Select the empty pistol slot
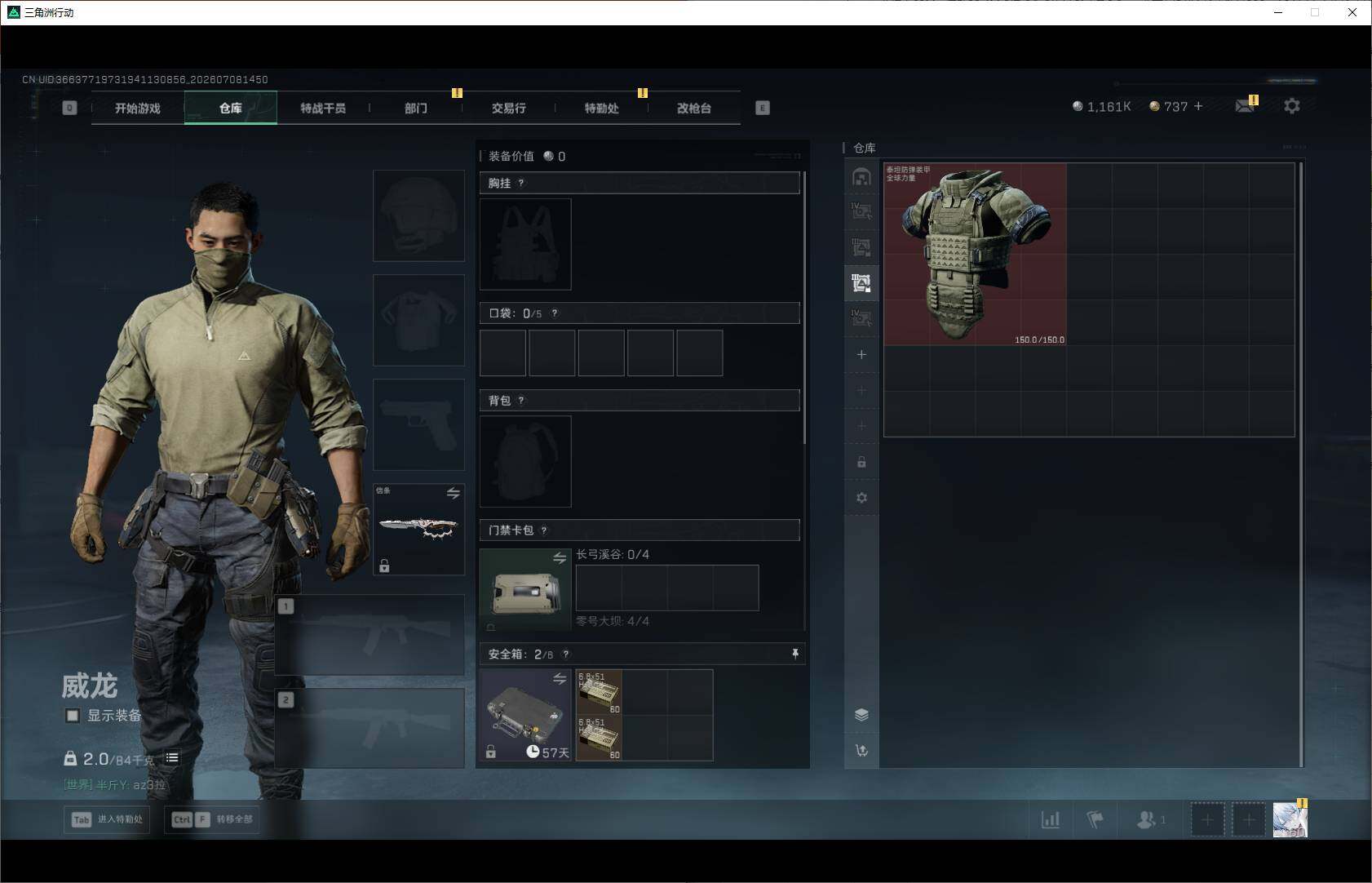The image size is (1372, 883). coord(419,424)
